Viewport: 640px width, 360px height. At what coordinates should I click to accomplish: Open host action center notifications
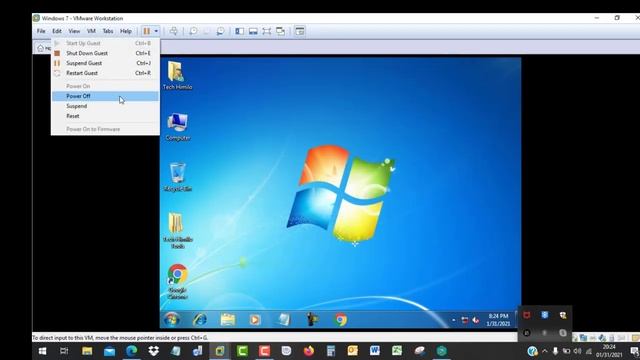coord(635,351)
